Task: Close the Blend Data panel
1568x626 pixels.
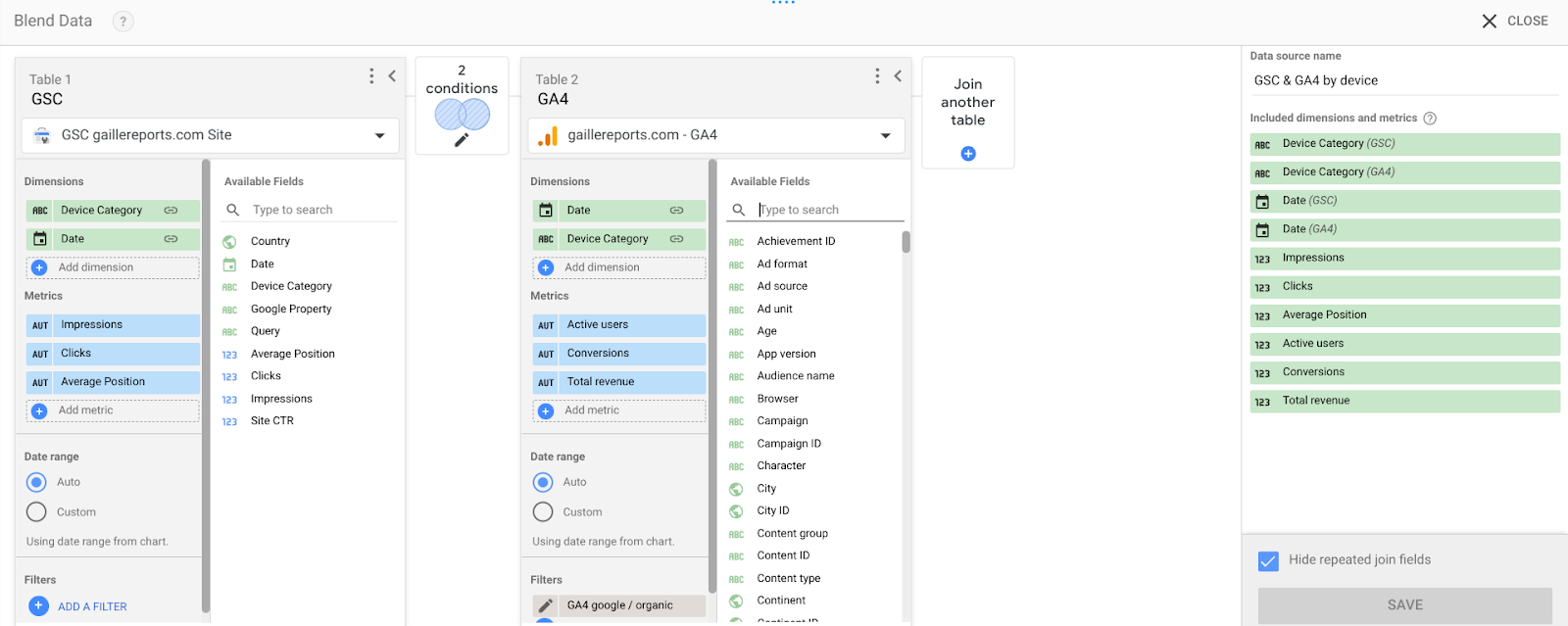Action: coord(1515,21)
